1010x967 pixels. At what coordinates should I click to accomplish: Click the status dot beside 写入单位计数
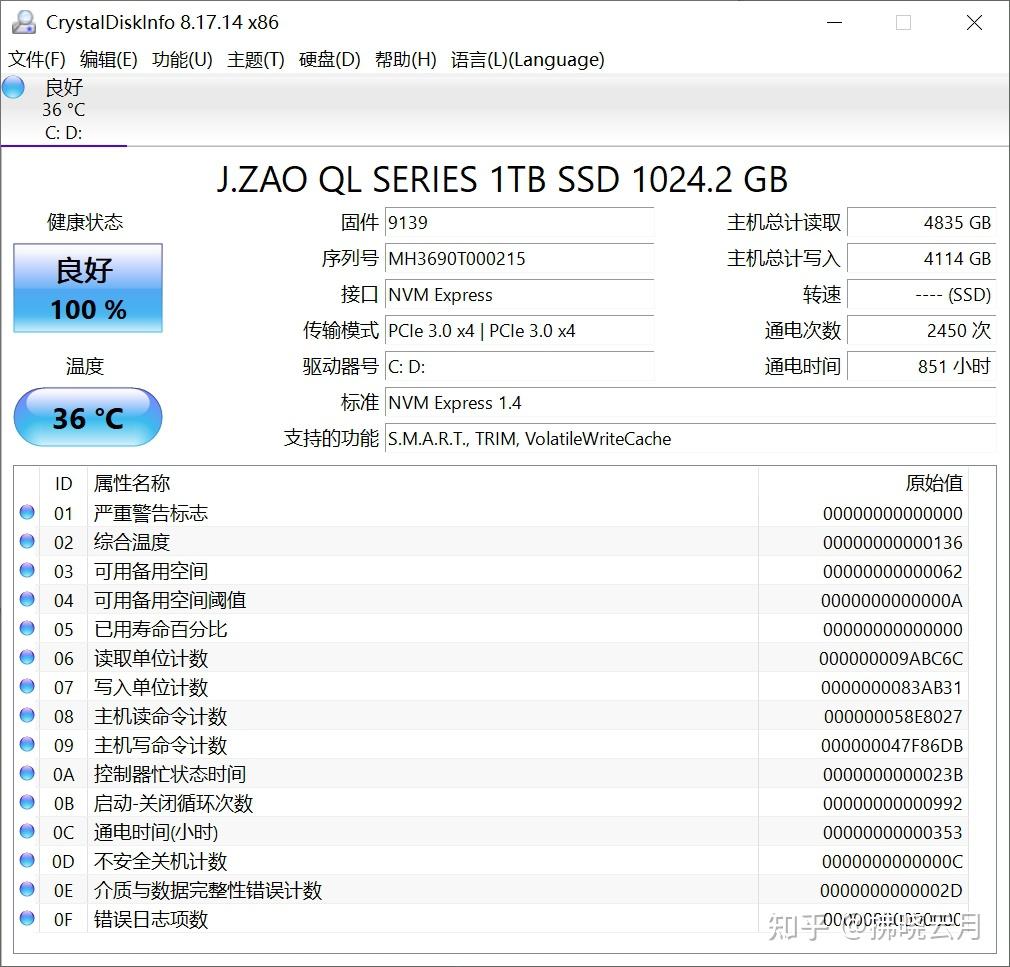26,686
